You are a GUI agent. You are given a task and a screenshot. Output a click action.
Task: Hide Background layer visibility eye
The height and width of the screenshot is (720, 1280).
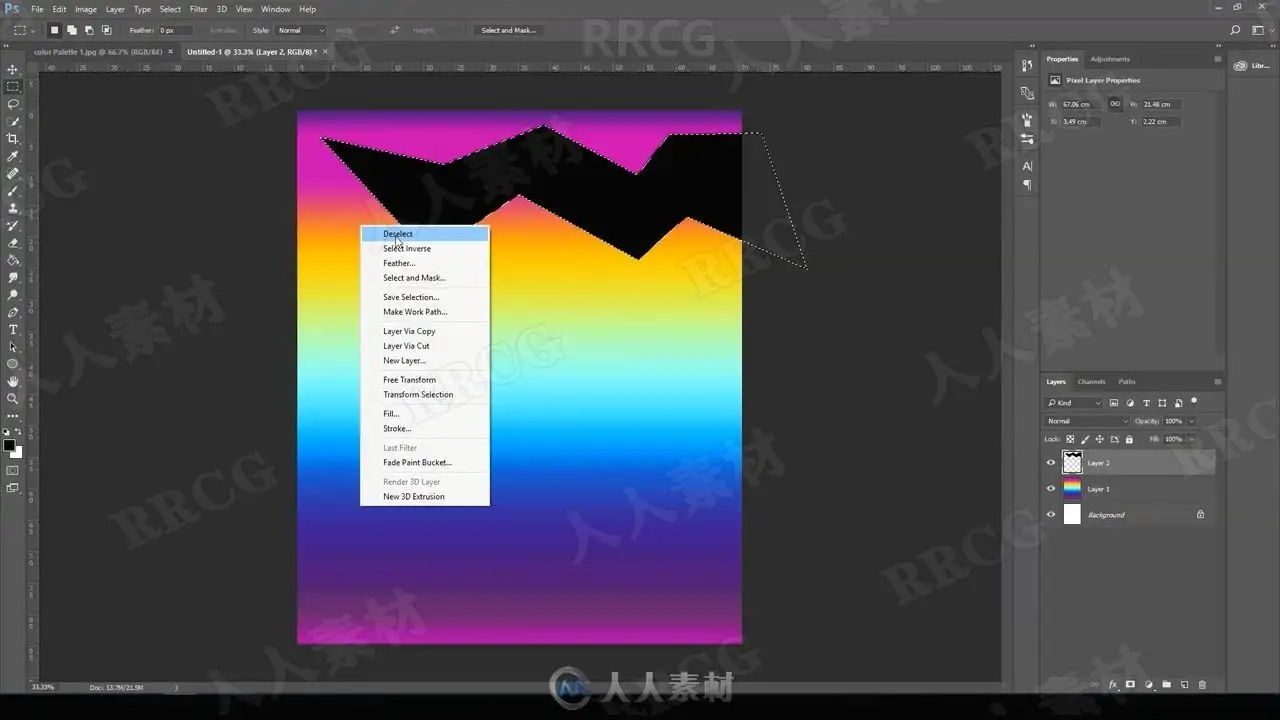(x=1050, y=515)
